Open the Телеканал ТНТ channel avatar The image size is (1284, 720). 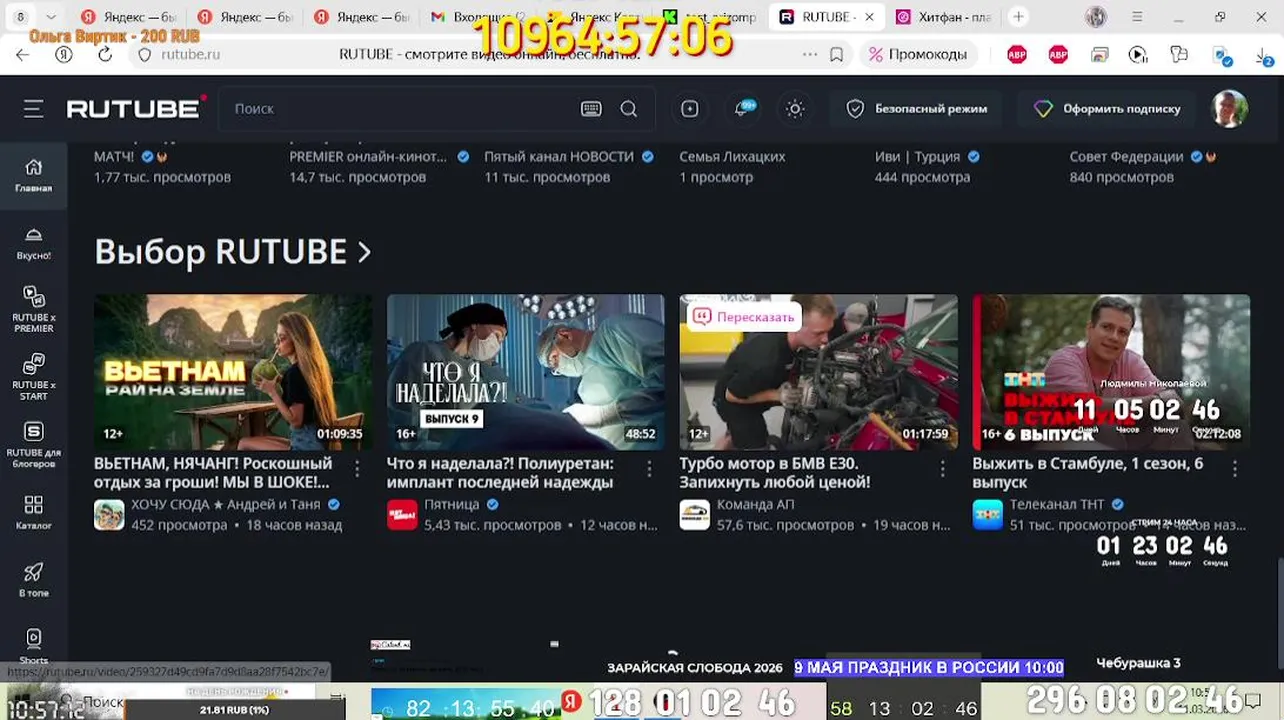988,515
